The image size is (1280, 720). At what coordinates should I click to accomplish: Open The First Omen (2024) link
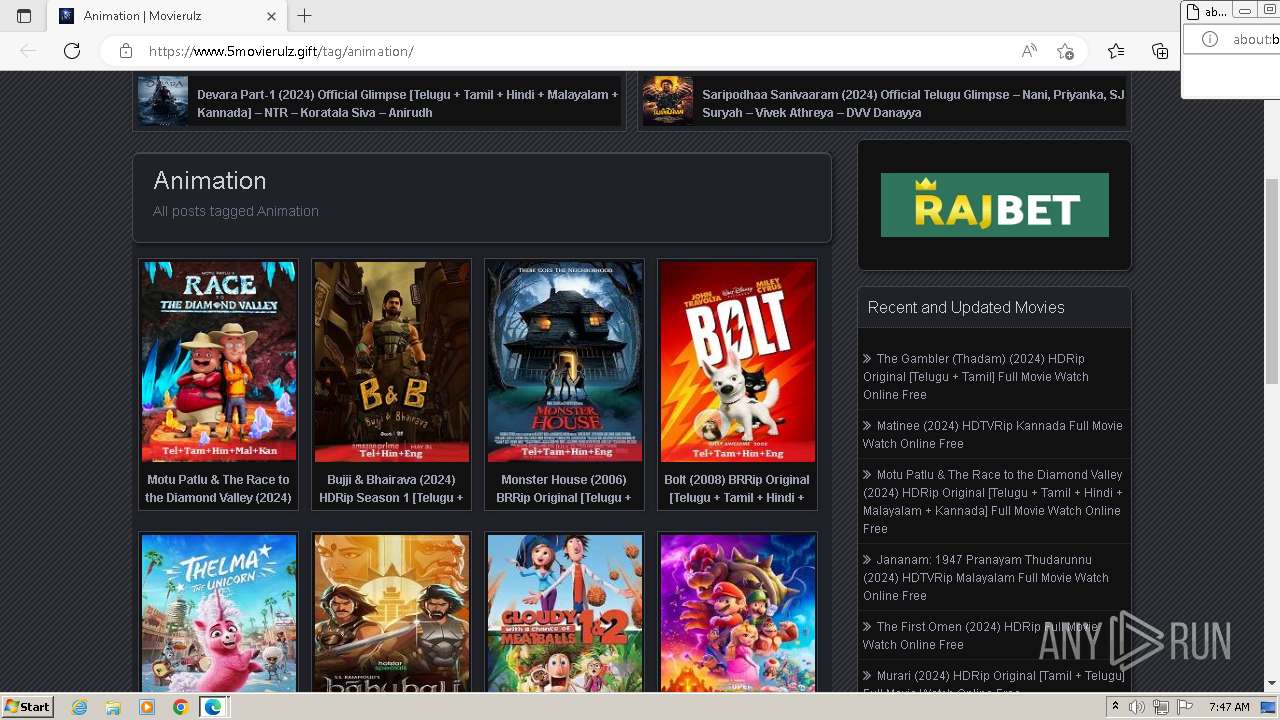(980, 636)
